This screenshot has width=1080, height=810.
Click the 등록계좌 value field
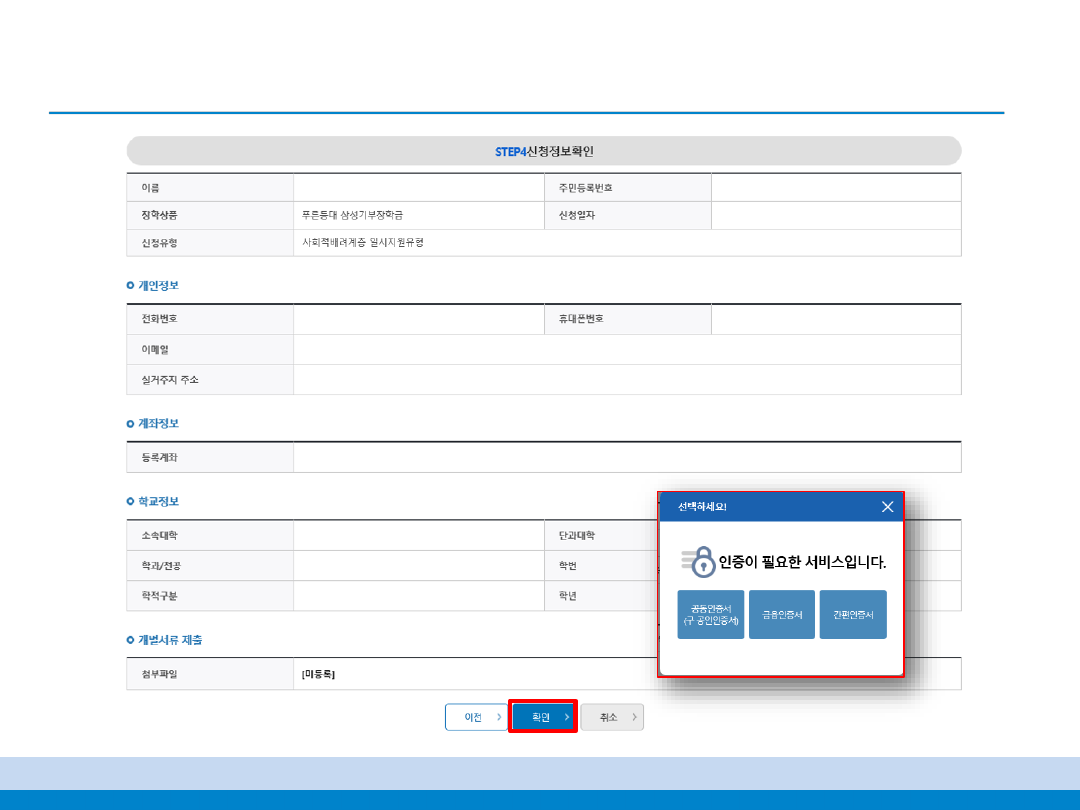(x=626, y=458)
